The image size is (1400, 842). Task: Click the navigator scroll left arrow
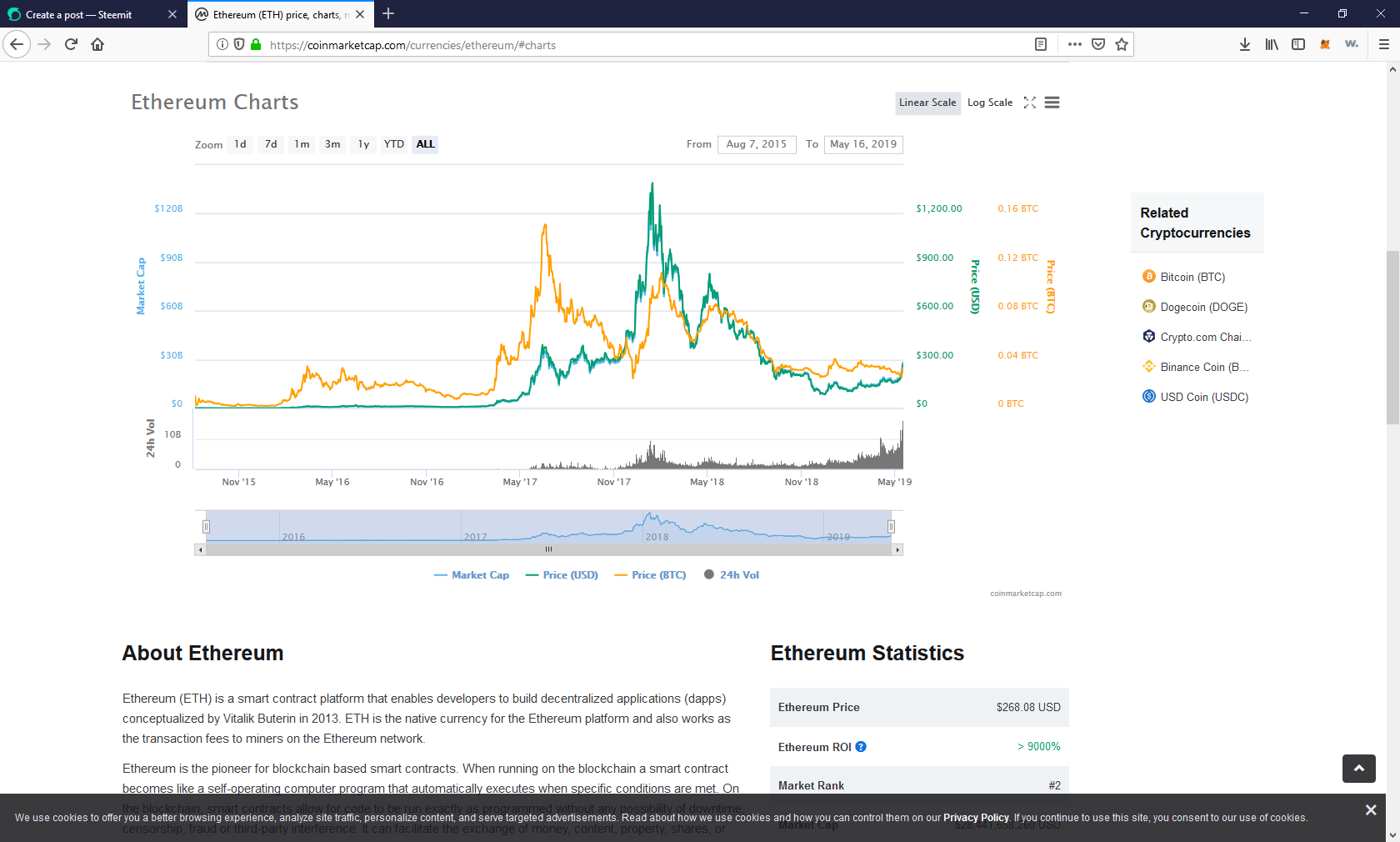[200, 549]
